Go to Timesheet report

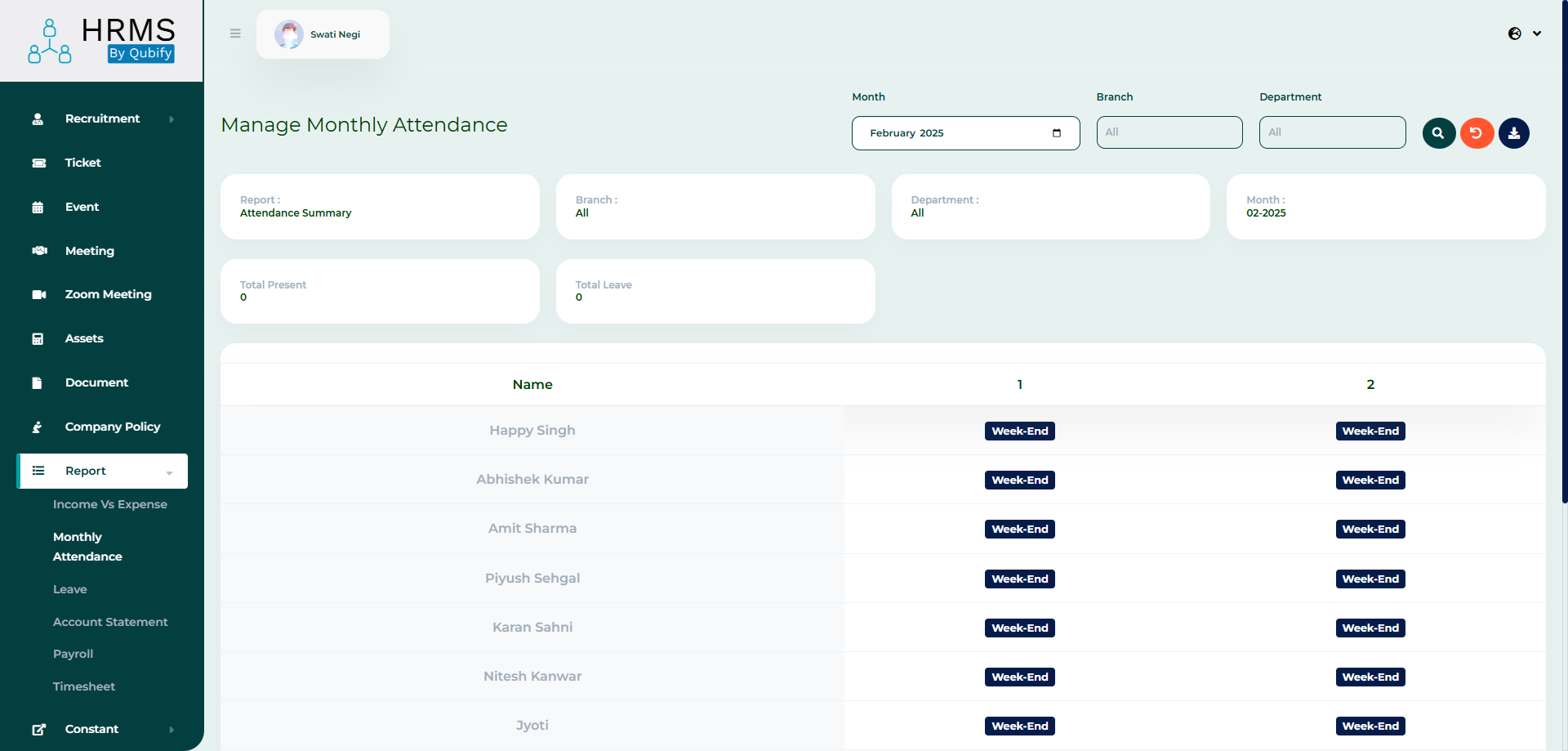point(84,686)
